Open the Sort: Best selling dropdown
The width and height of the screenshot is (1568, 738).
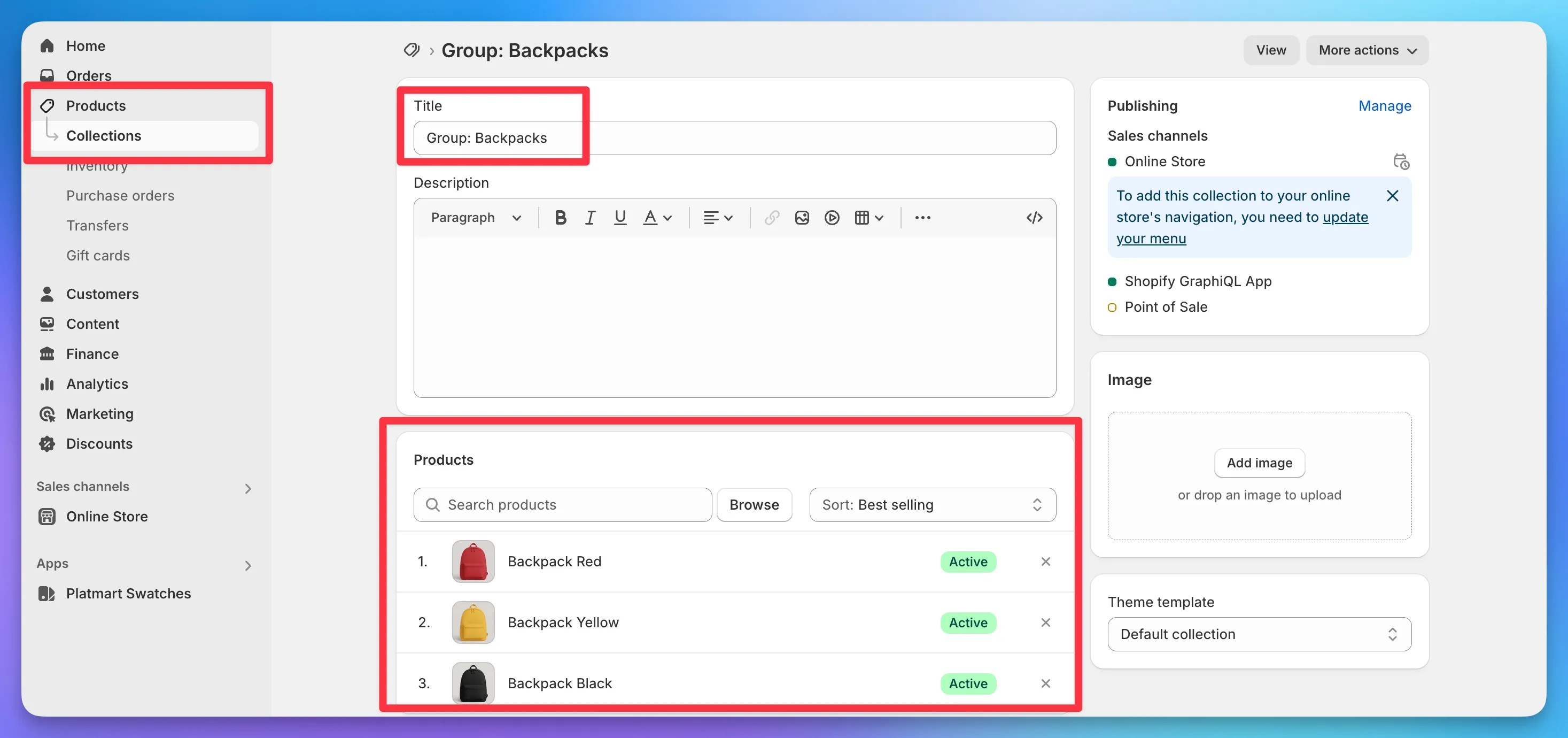point(932,504)
